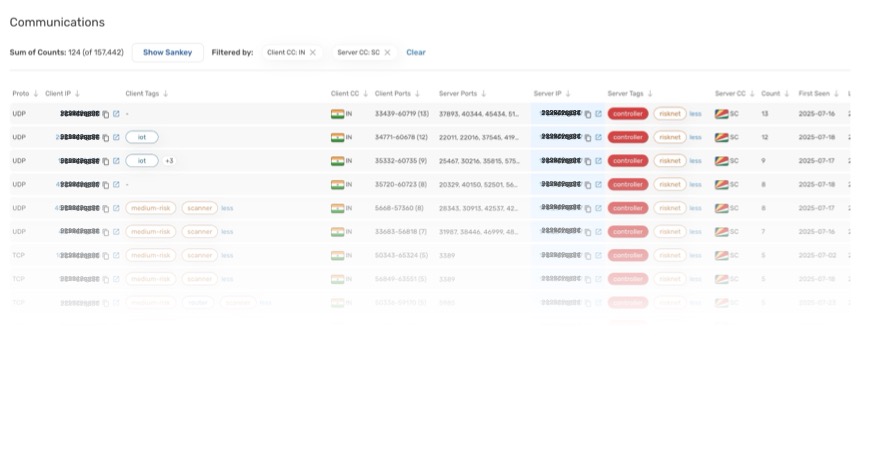Collapse client tags in ports 33683-56818 row
Screen dimensions: 891x454
[227, 232]
